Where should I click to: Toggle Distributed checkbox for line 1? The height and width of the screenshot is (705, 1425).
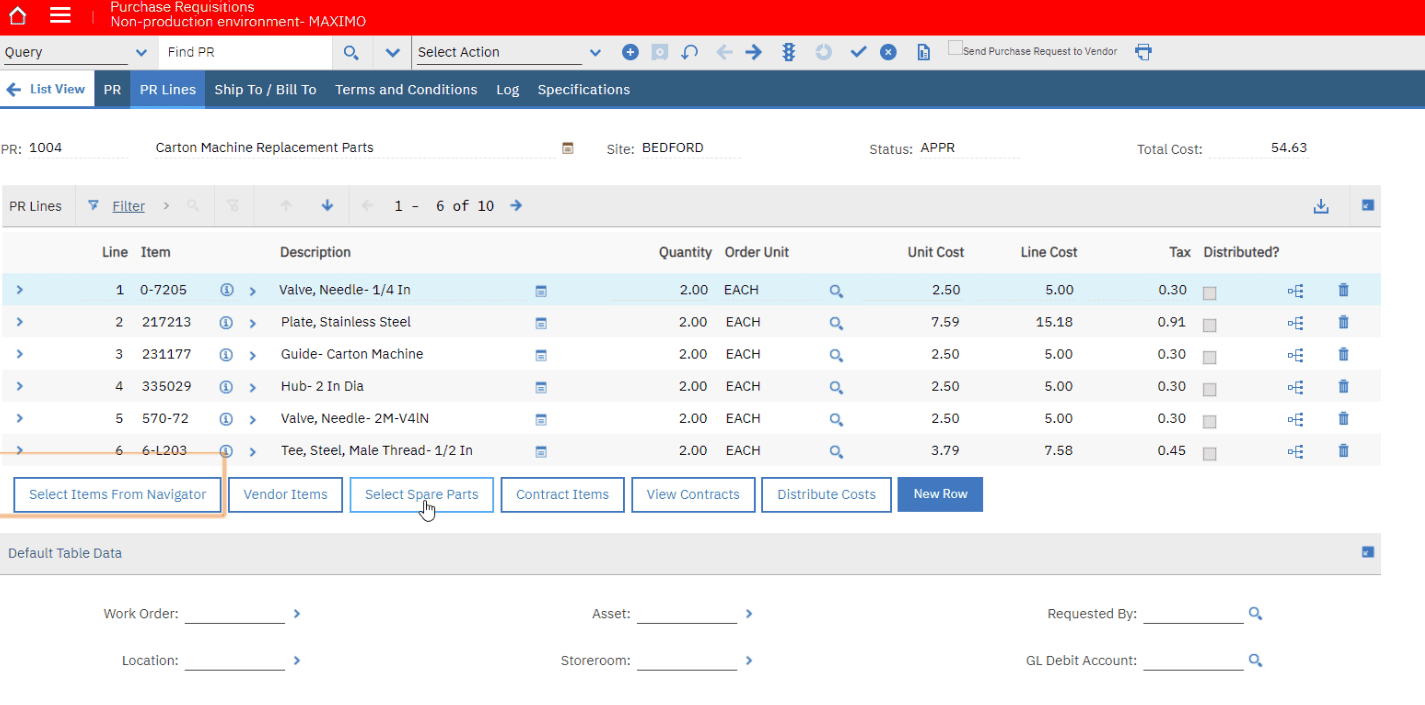click(x=1210, y=293)
